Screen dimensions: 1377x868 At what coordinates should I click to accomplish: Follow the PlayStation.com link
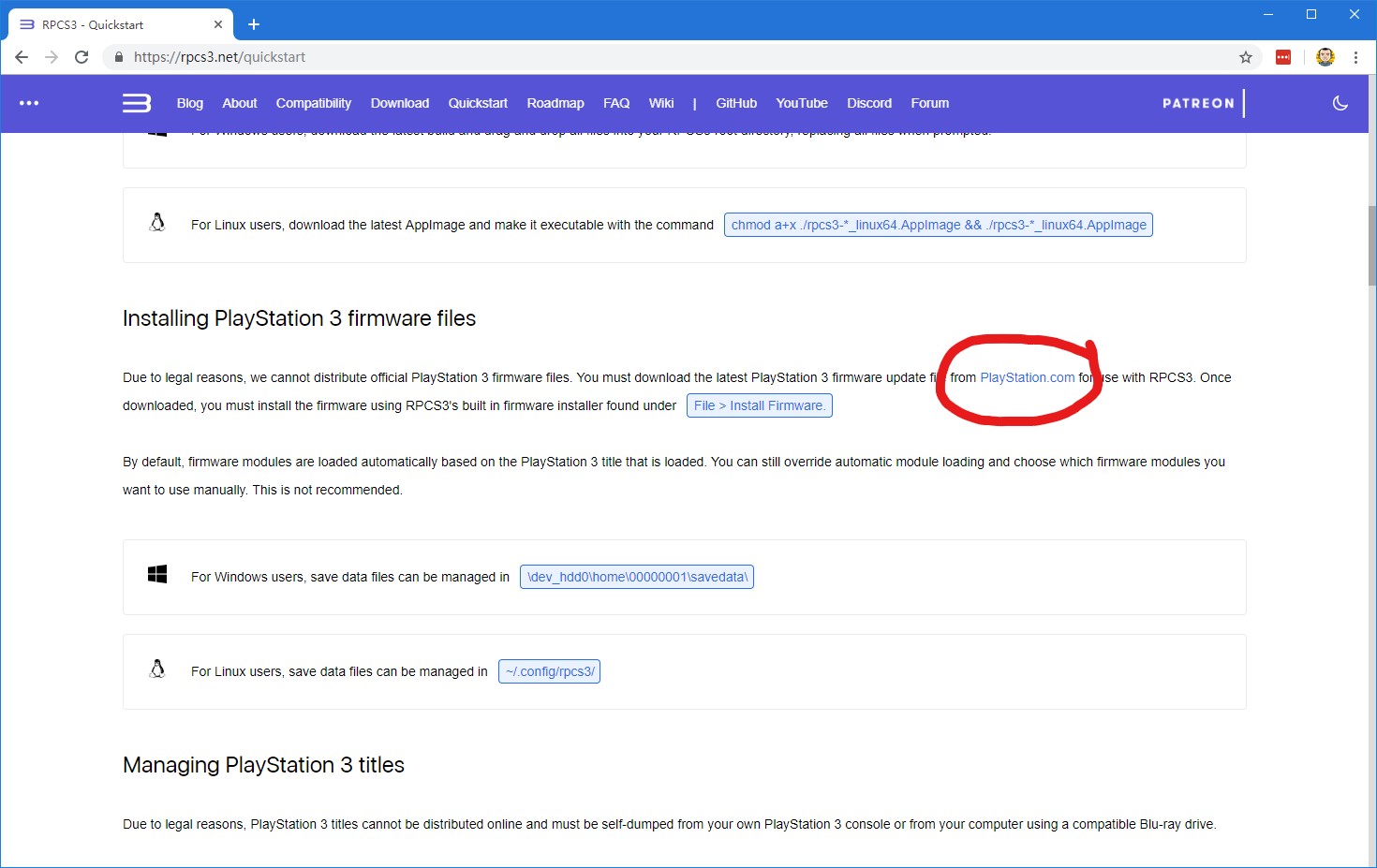pyautogui.click(x=1027, y=377)
